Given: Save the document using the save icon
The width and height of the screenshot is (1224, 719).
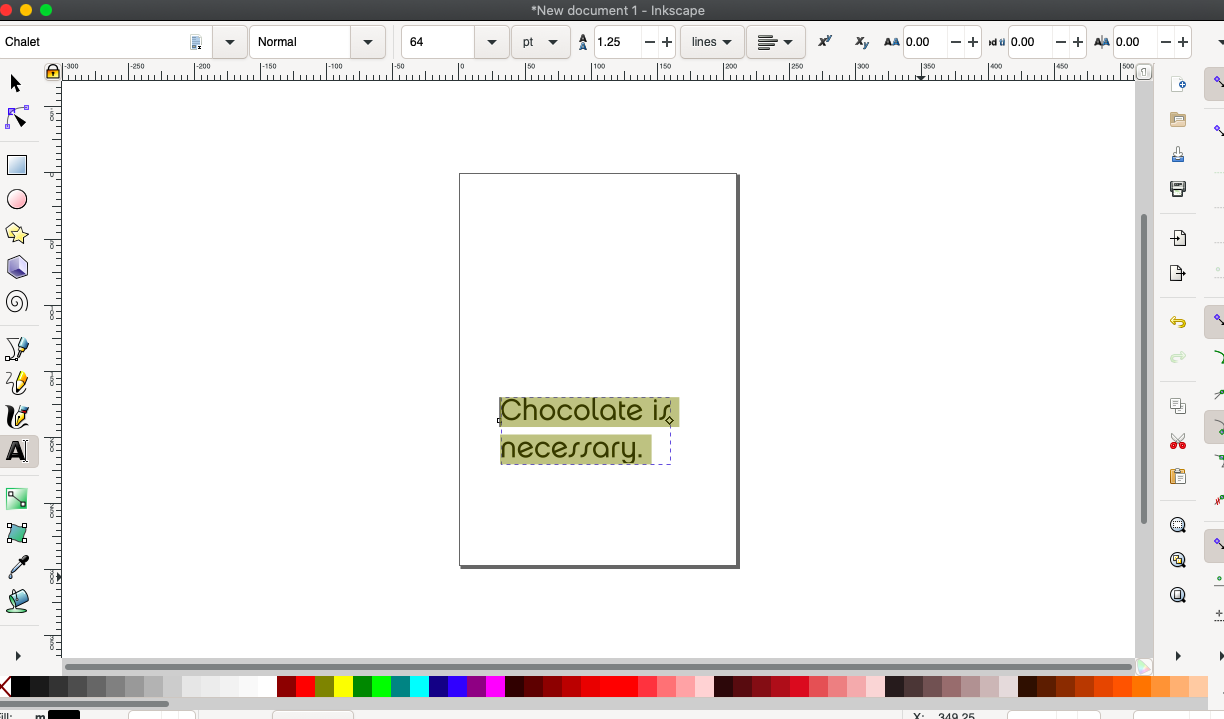Looking at the screenshot, I should point(1178,153).
